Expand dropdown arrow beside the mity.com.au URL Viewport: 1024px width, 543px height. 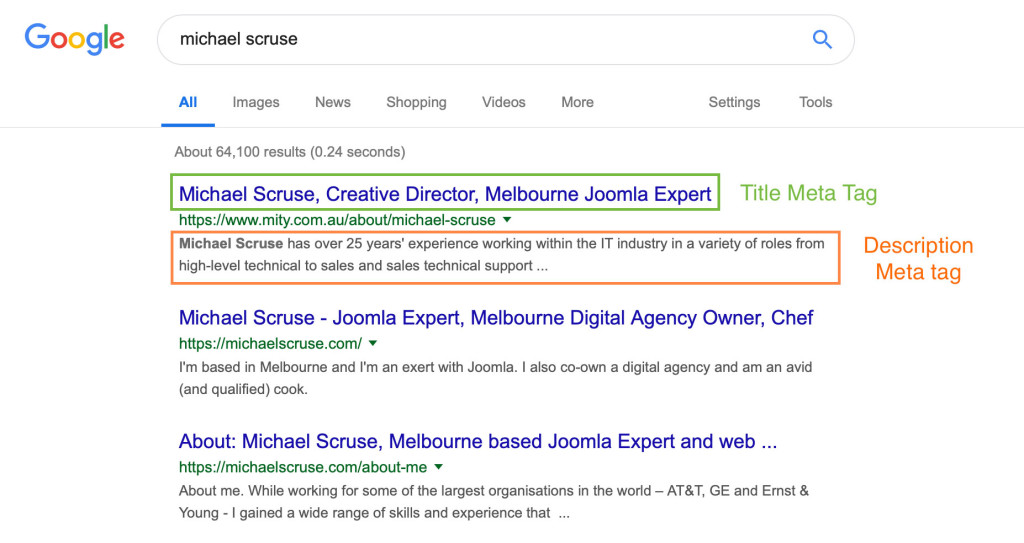click(507, 220)
